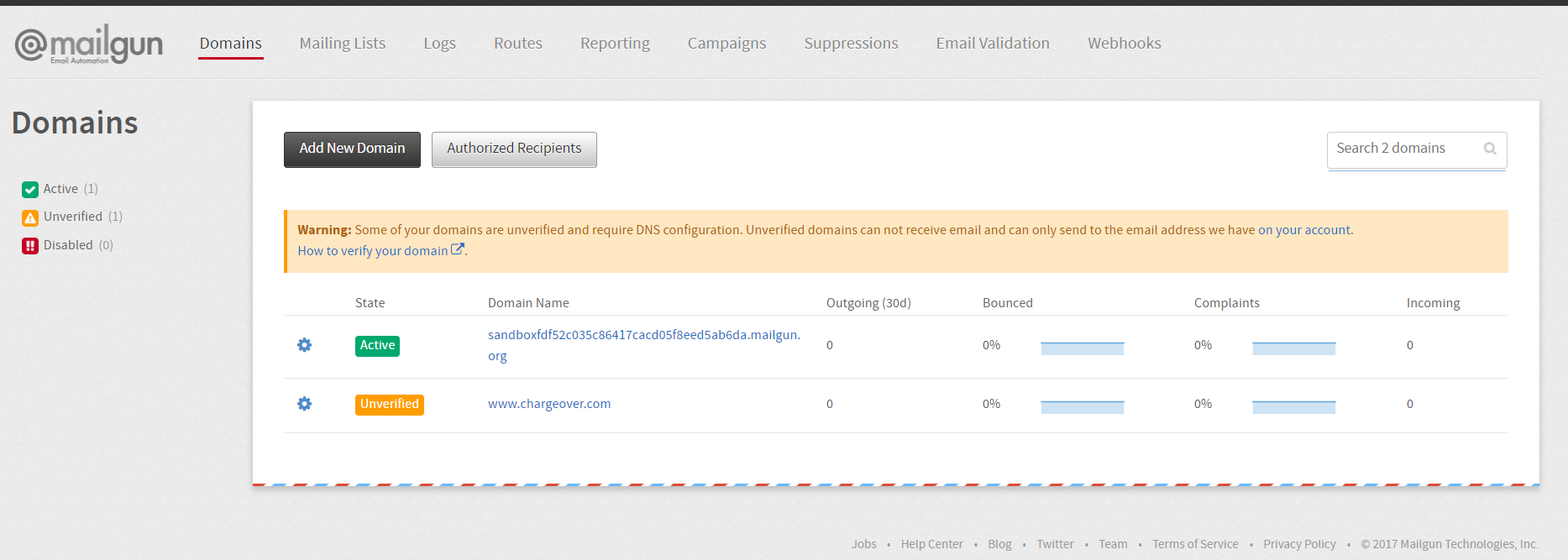This screenshot has height=560, width=1568.
Task: Open settings gear for sandbox domain
Action: pyautogui.click(x=304, y=345)
